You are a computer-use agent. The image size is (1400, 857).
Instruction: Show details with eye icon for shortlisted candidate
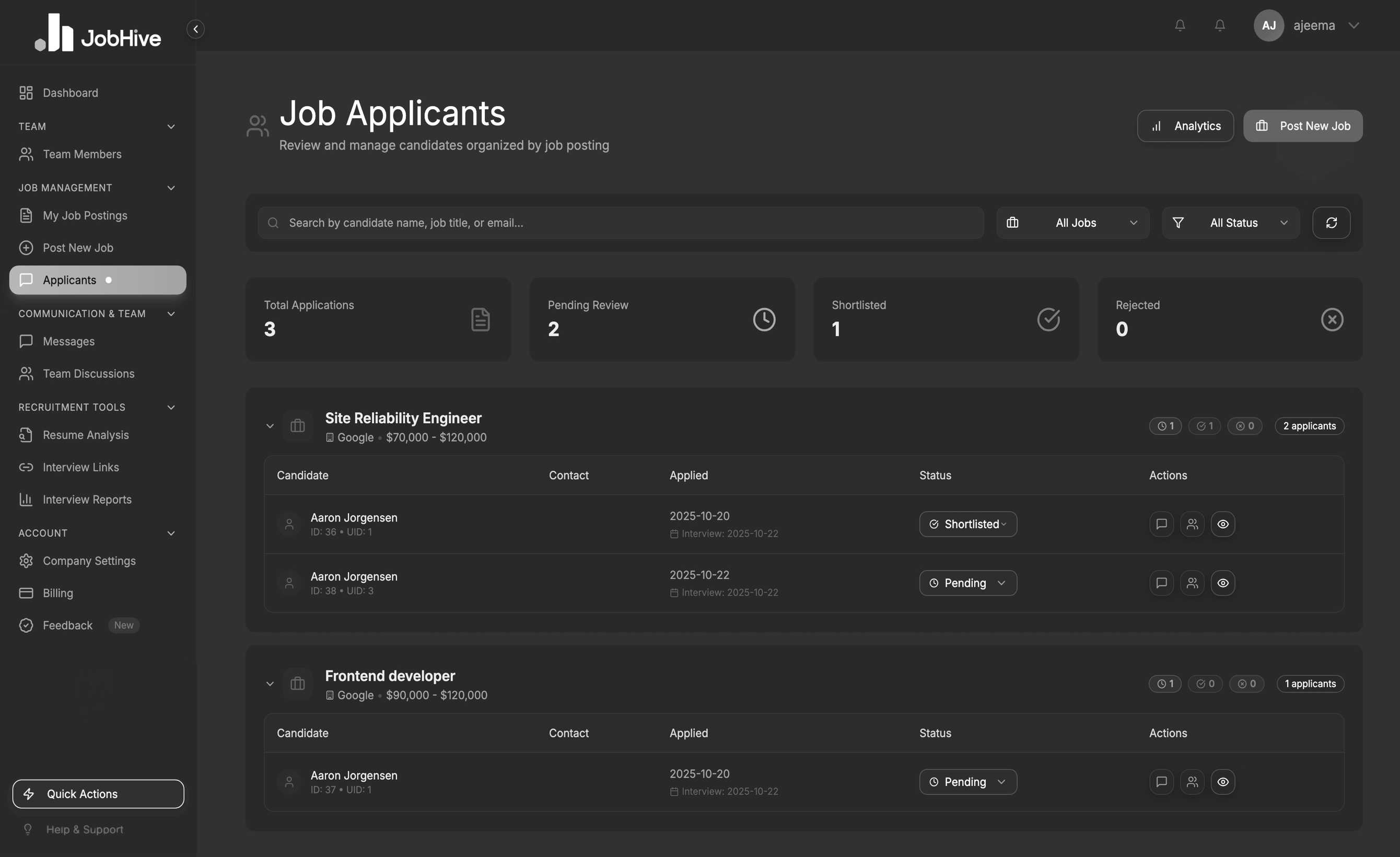pos(1223,524)
